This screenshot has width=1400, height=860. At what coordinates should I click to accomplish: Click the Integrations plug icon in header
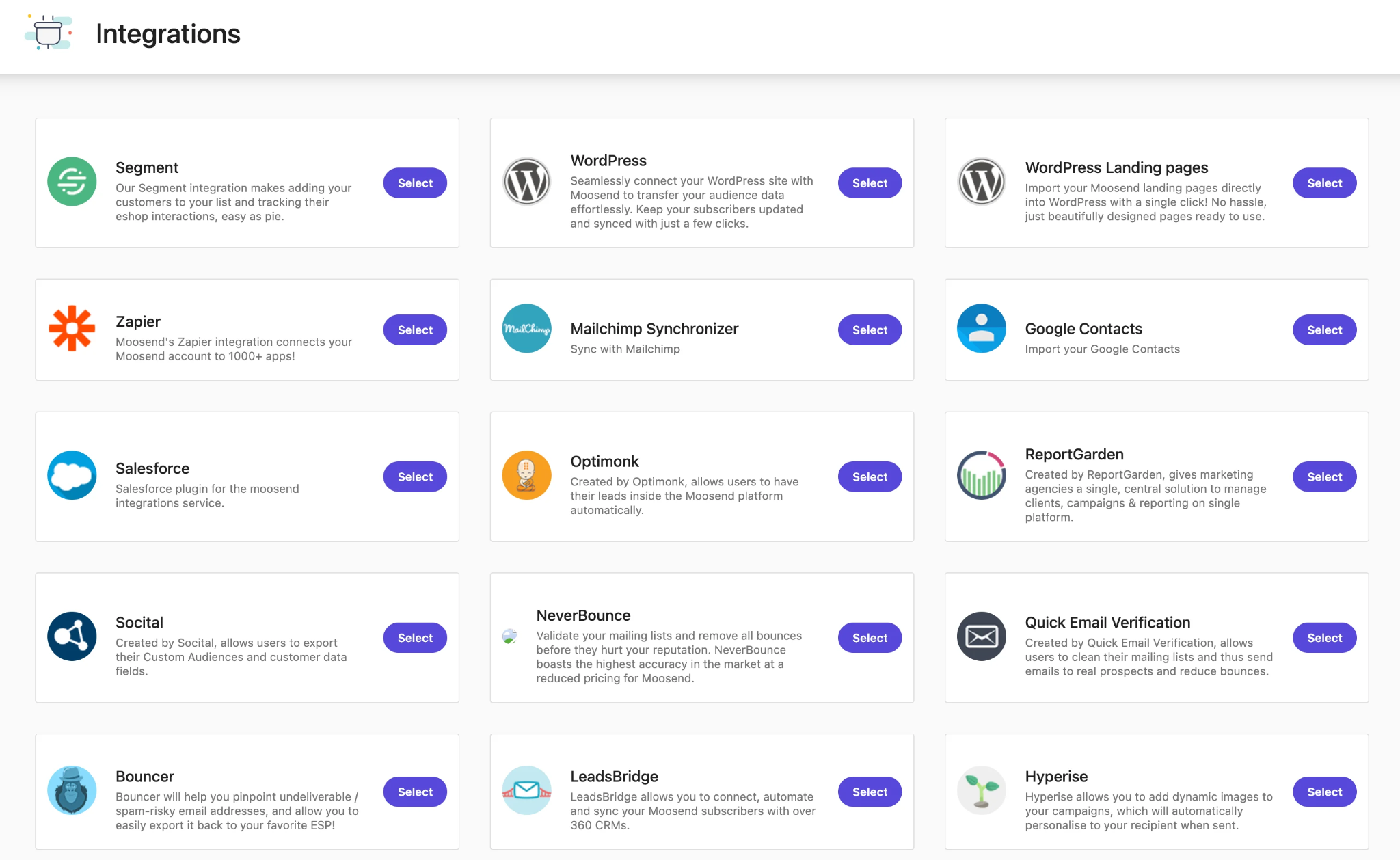pyautogui.click(x=49, y=33)
